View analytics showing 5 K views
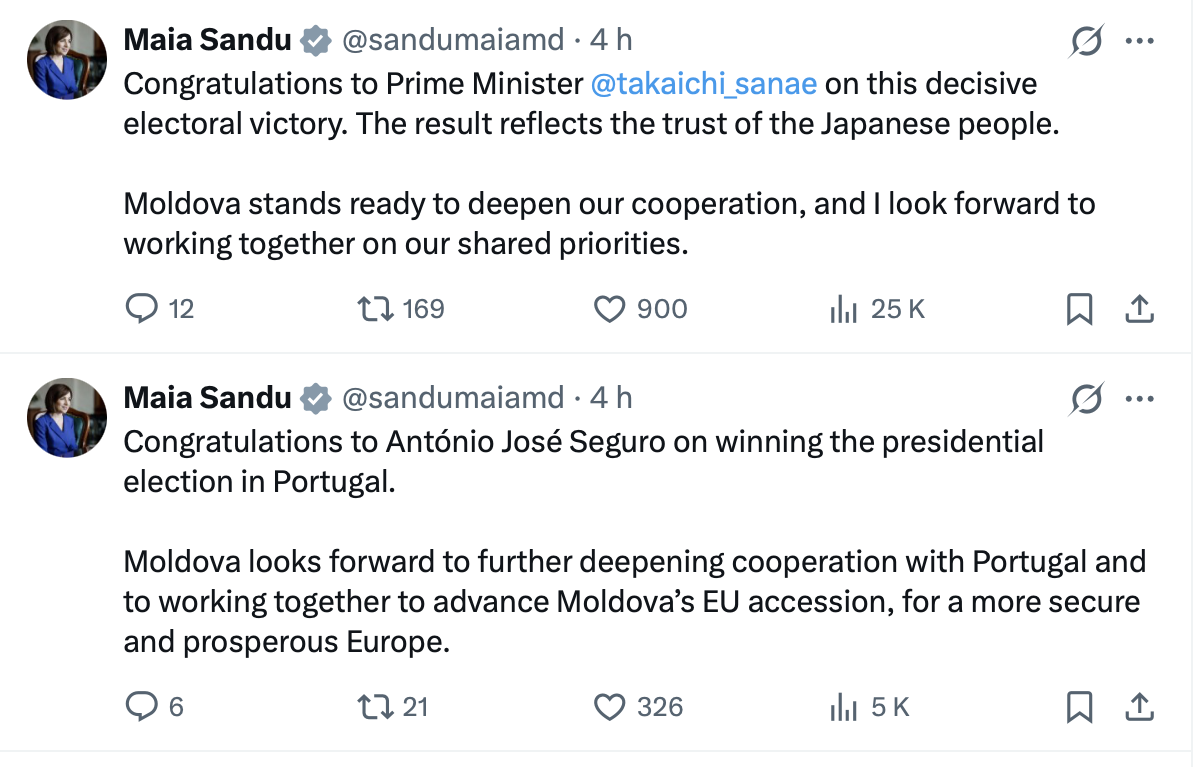1195x767 pixels. pyautogui.click(x=844, y=708)
